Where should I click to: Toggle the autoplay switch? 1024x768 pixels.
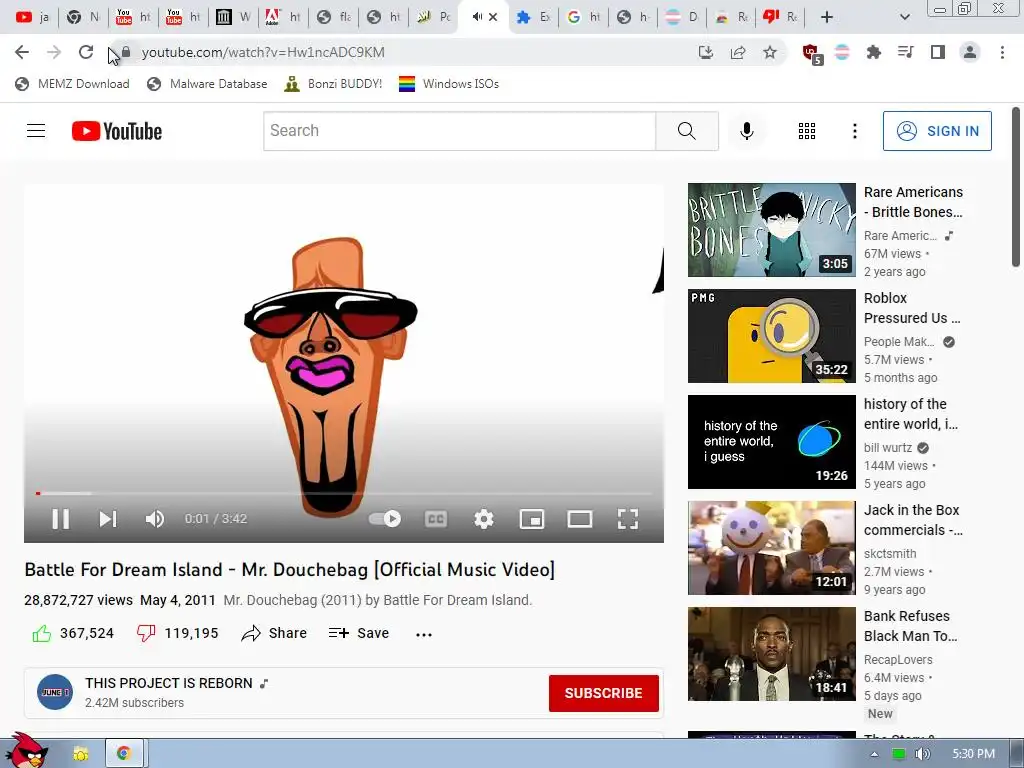(x=385, y=519)
